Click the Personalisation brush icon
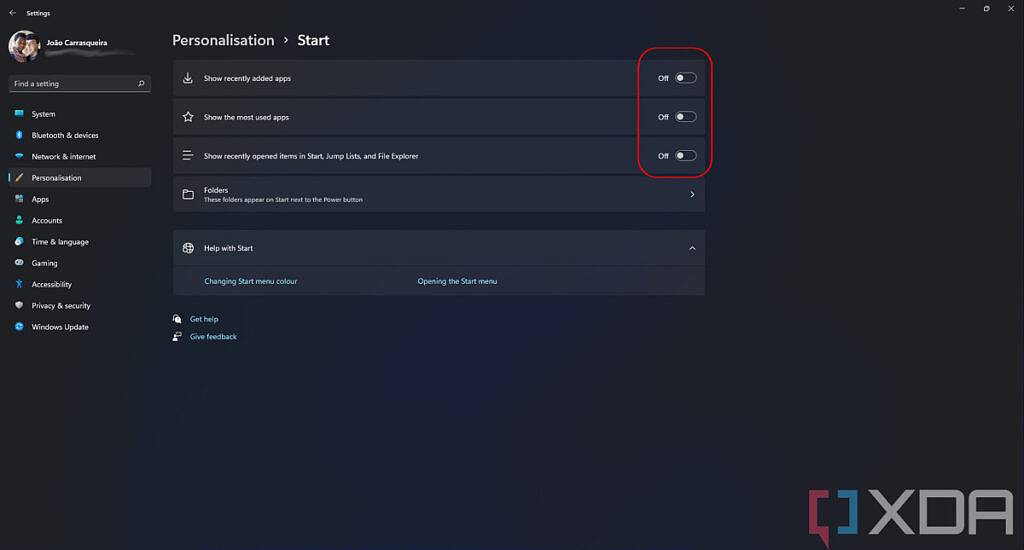This screenshot has height=550, width=1024. point(19,178)
